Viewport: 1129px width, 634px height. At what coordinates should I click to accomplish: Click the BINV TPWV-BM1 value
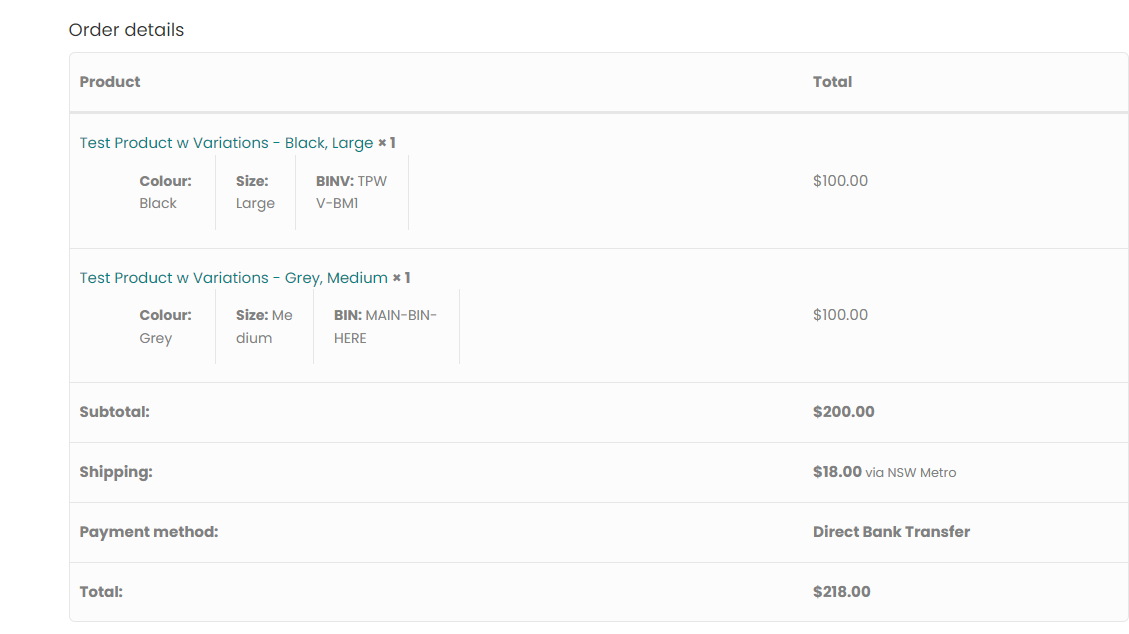tap(351, 192)
